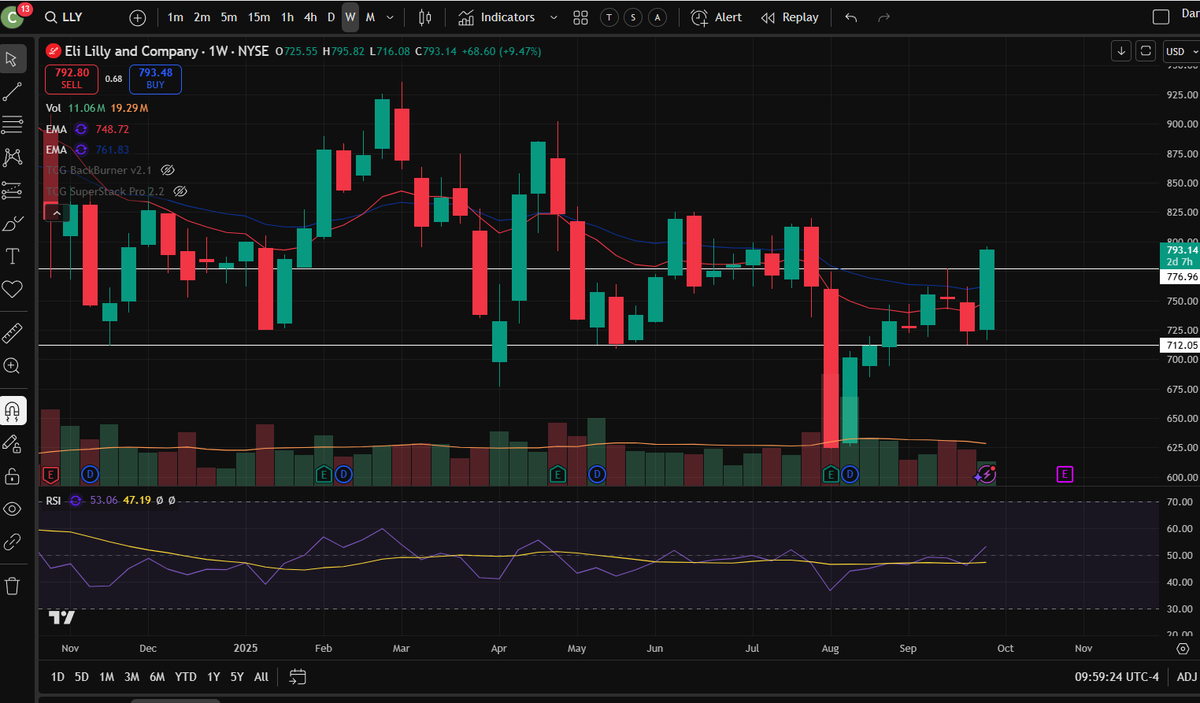Start bar Replay mode
The height and width of the screenshot is (703, 1200).
click(x=789, y=17)
